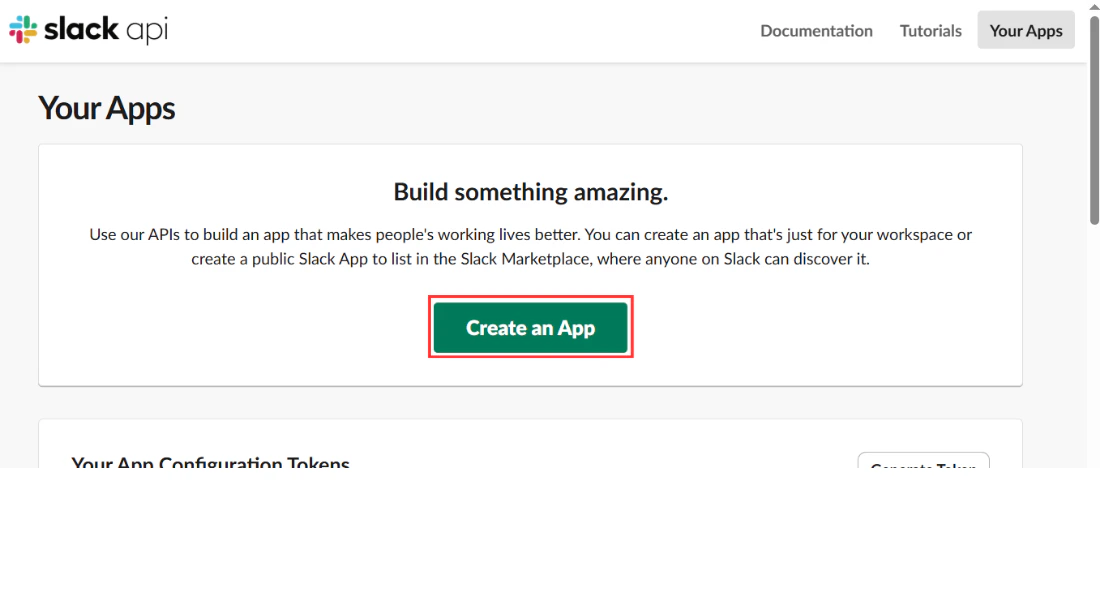Click the app description paragraph text
The image size is (1100, 600).
pos(530,246)
